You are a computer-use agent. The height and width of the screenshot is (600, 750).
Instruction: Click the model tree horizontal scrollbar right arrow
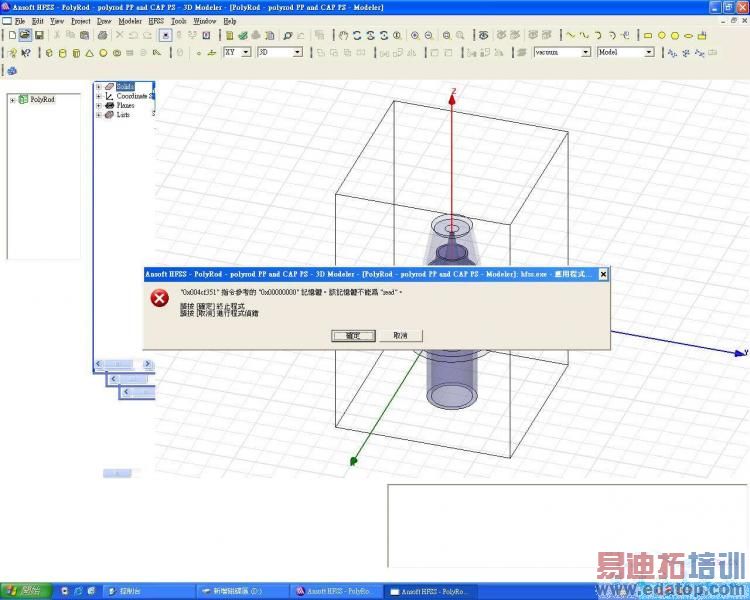[148, 364]
